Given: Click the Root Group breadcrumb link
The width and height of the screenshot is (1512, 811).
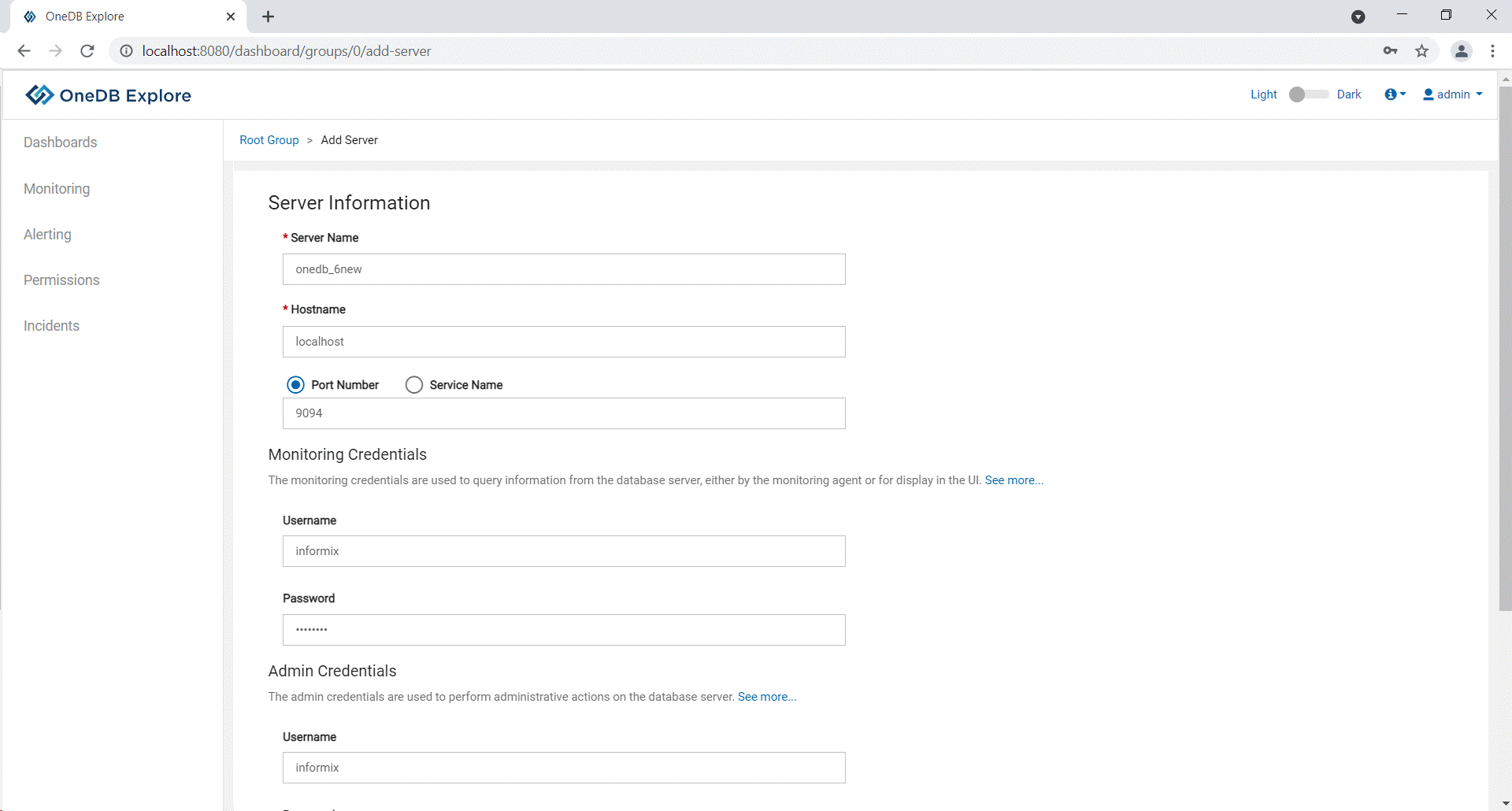Looking at the screenshot, I should click(x=269, y=140).
